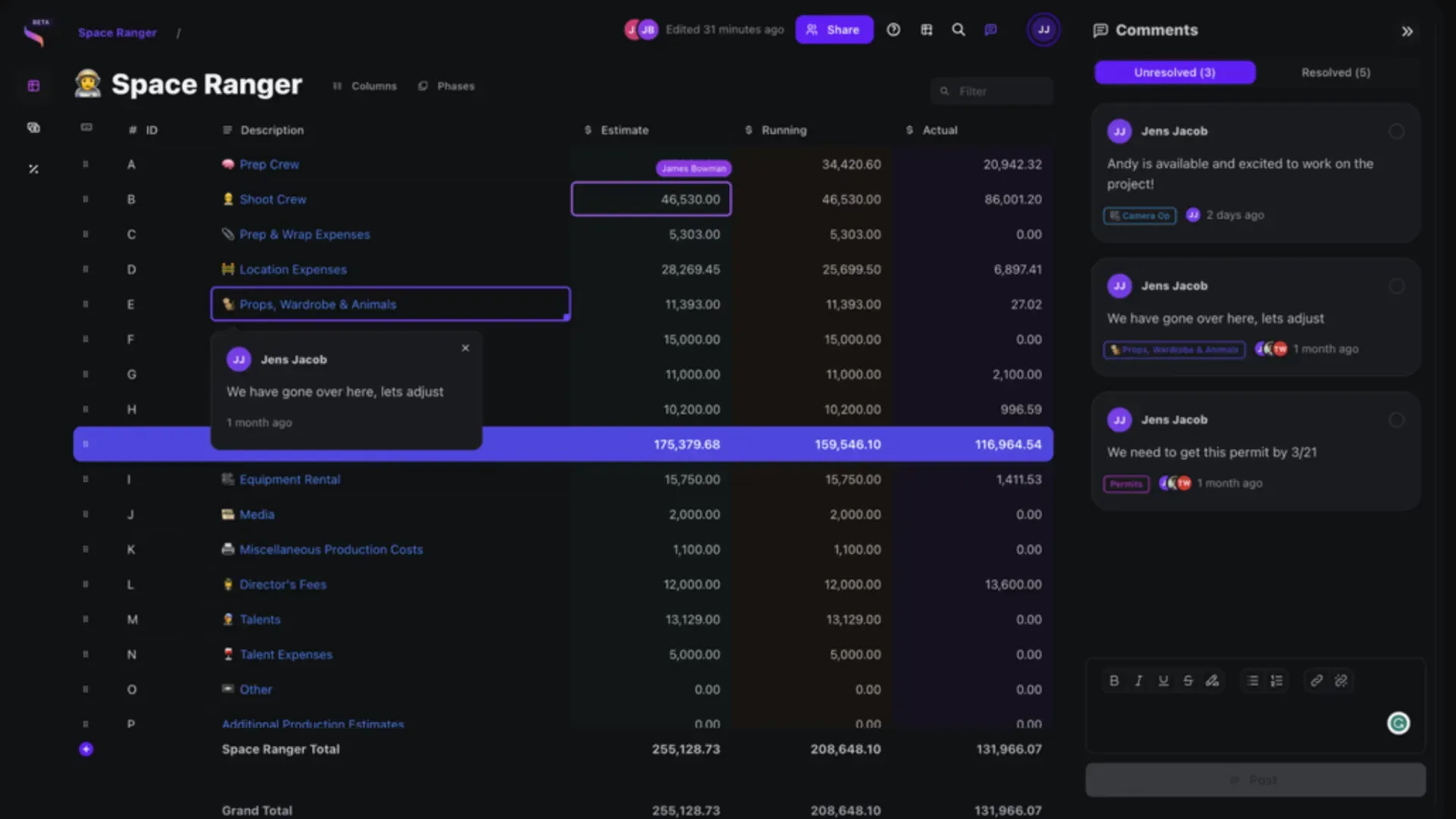Insert a numbered list in comment editor

tap(1277, 680)
